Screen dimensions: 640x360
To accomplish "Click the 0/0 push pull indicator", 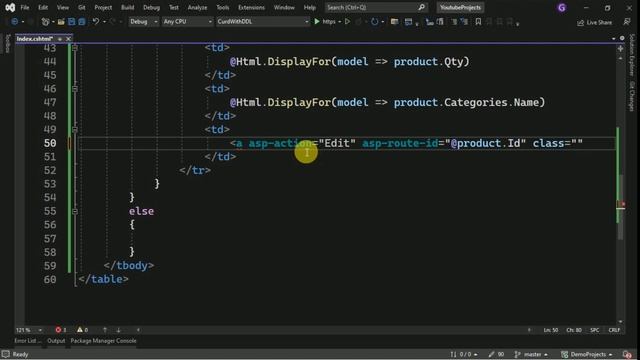I will pyautogui.click(x=464, y=354).
